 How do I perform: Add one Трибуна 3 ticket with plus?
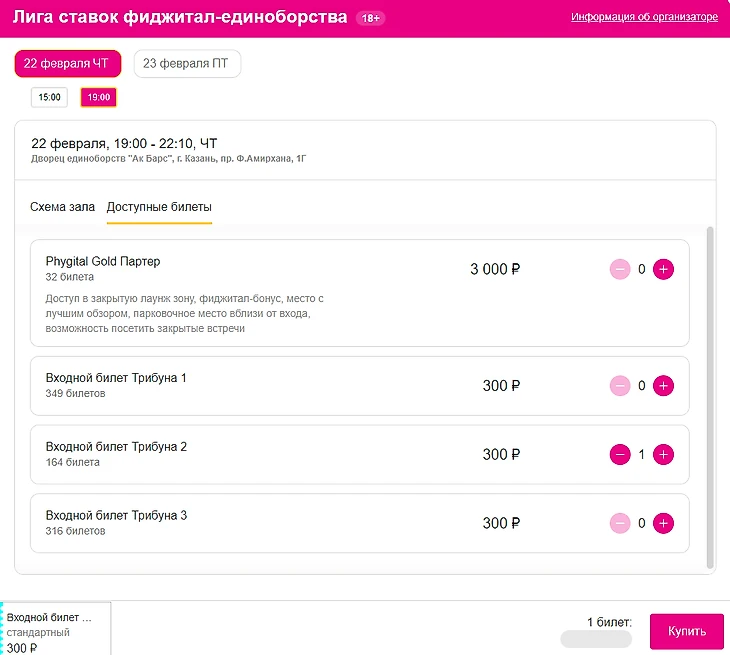(663, 523)
